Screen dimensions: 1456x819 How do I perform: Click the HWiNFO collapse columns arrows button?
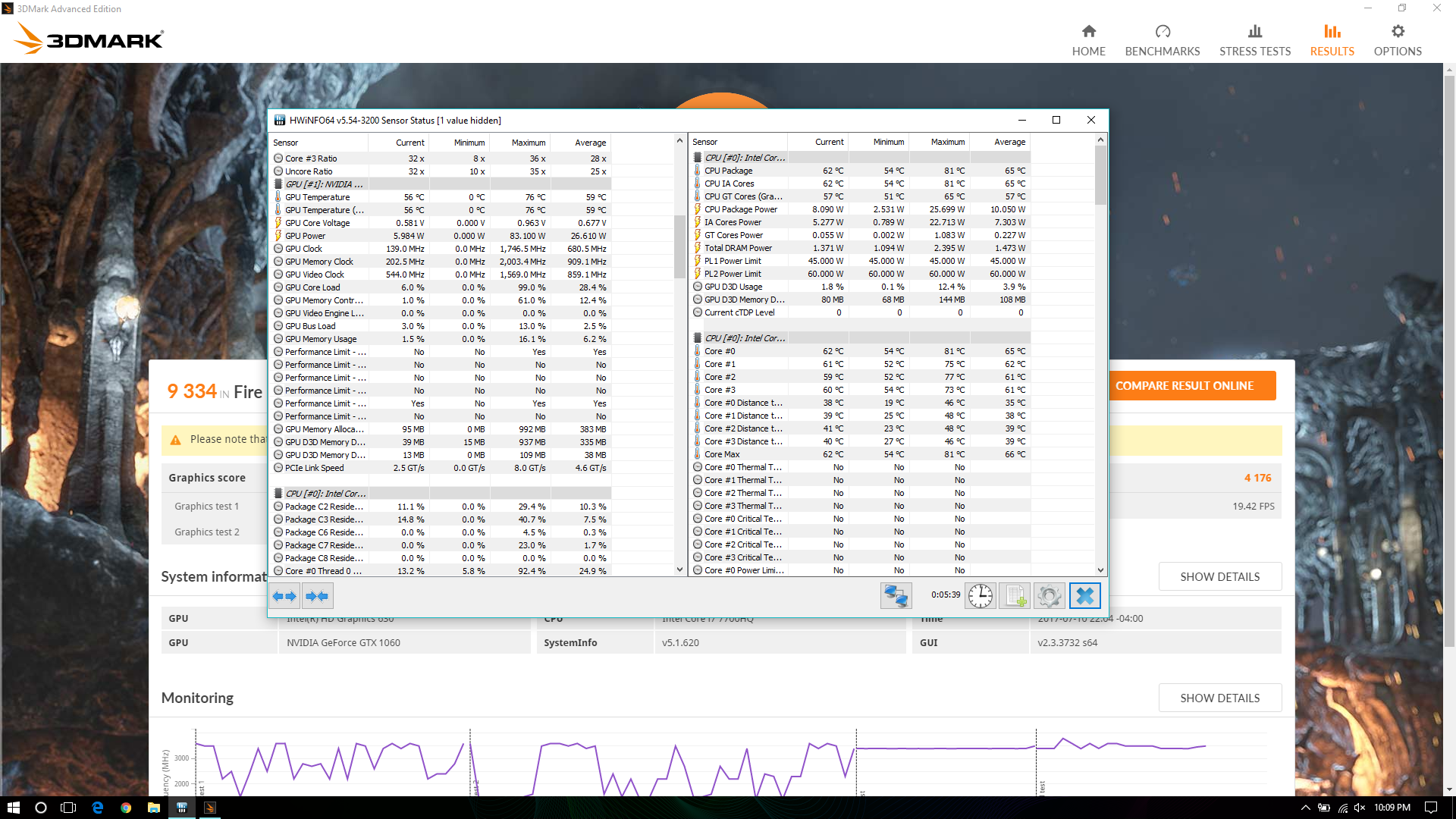point(317,596)
